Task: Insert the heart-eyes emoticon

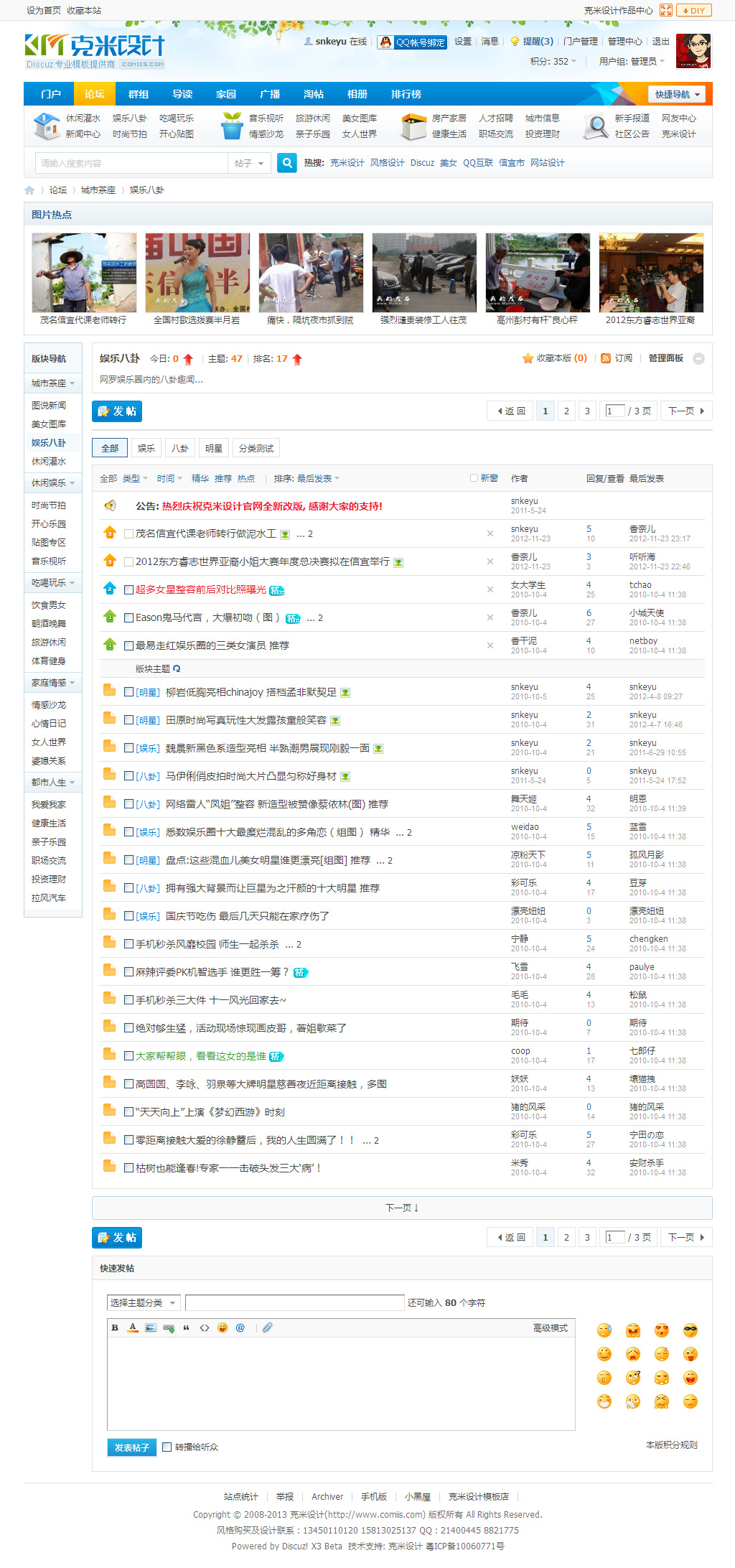Action: (662, 1330)
